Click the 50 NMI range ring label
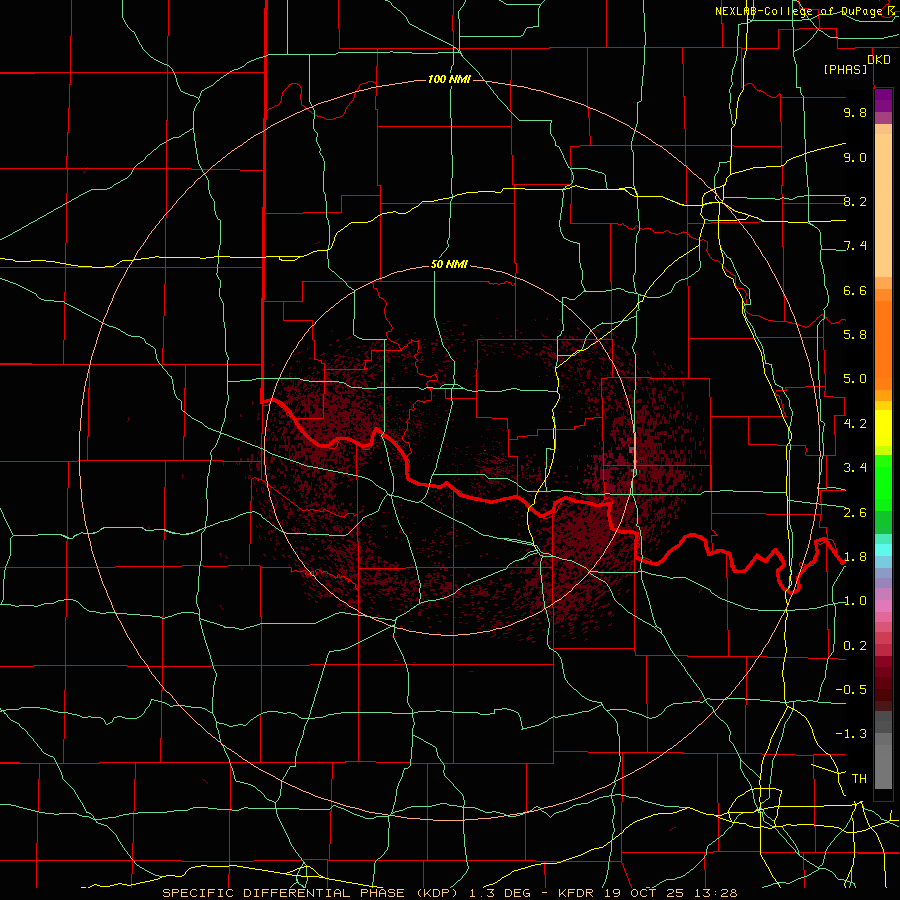The width and height of the screenshot is (900, 900). click(449, 264)
